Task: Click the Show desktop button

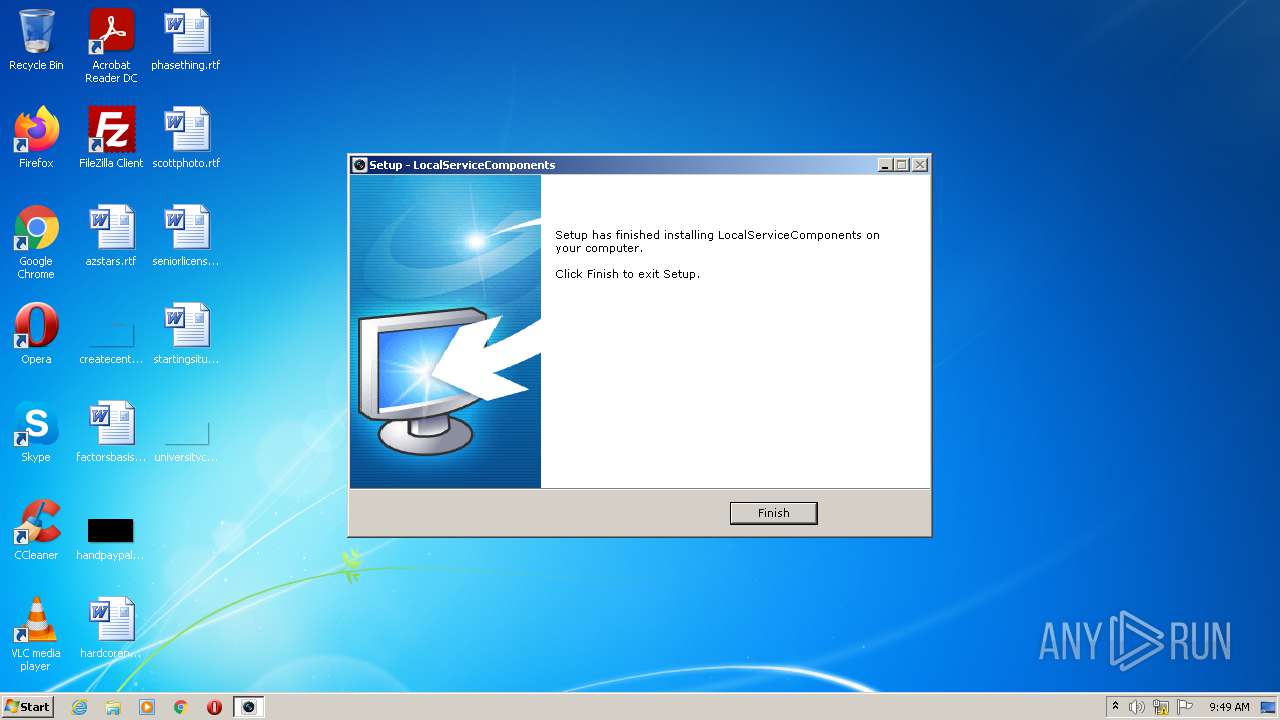Action: 1269,707
